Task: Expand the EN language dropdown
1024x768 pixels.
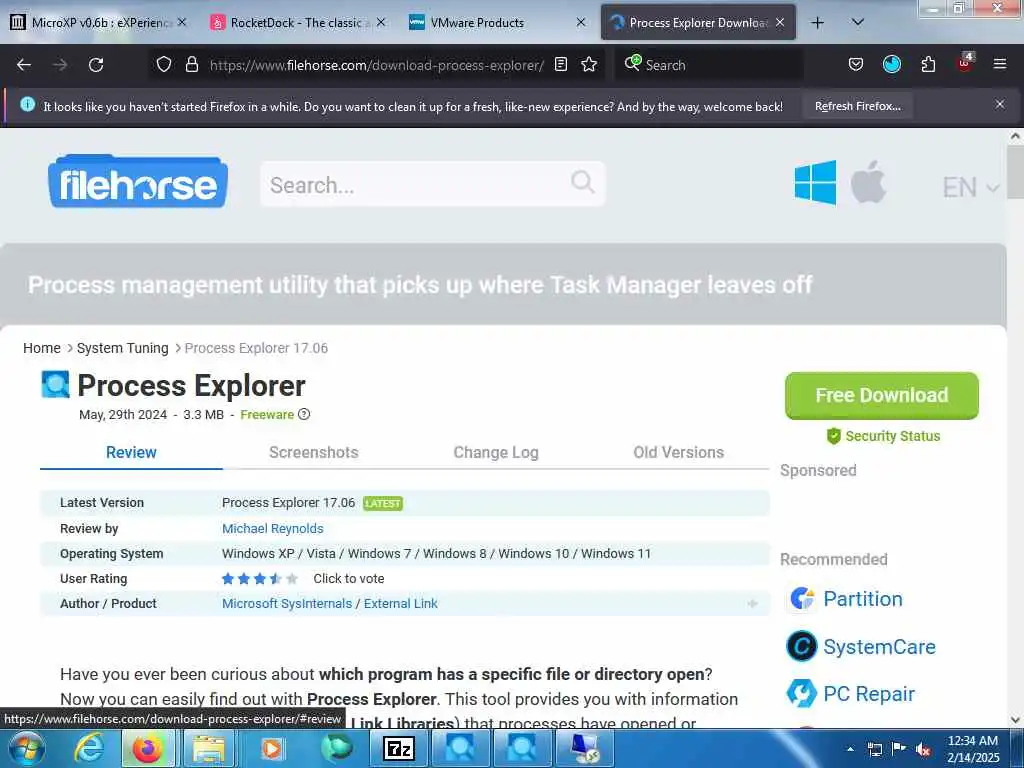Action: pyautogui.click(x=970, y=188)
